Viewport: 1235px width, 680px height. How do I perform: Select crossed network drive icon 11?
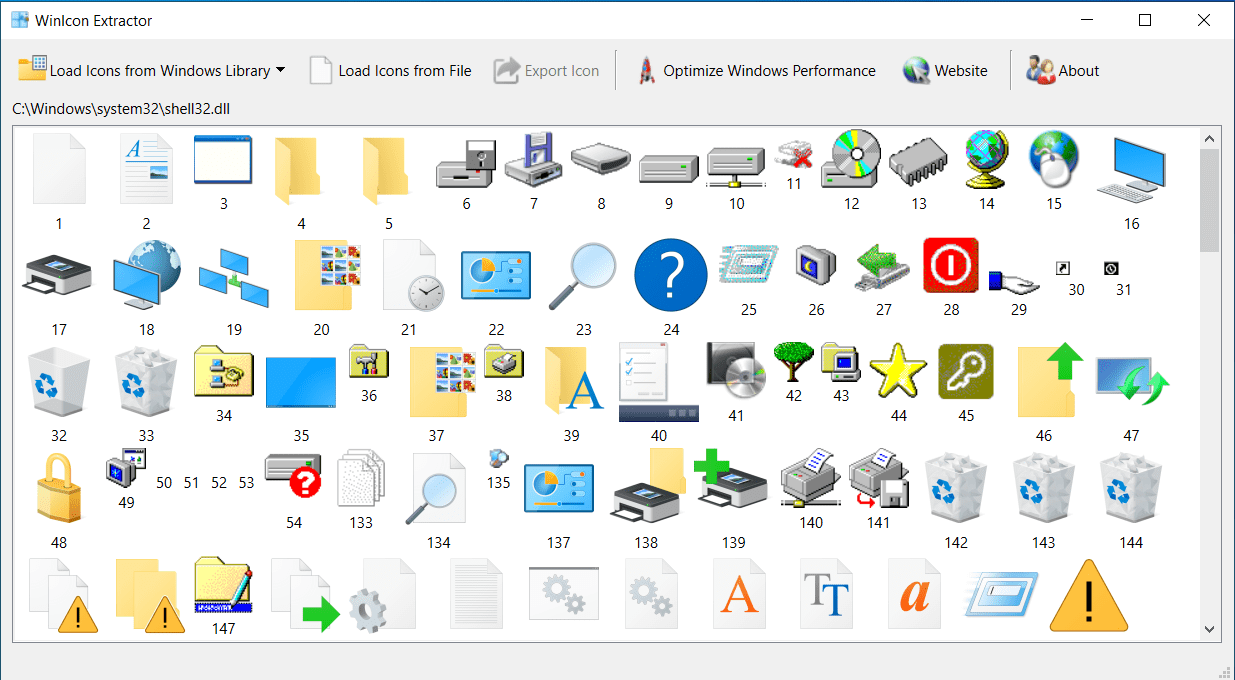tap(794, 154)
